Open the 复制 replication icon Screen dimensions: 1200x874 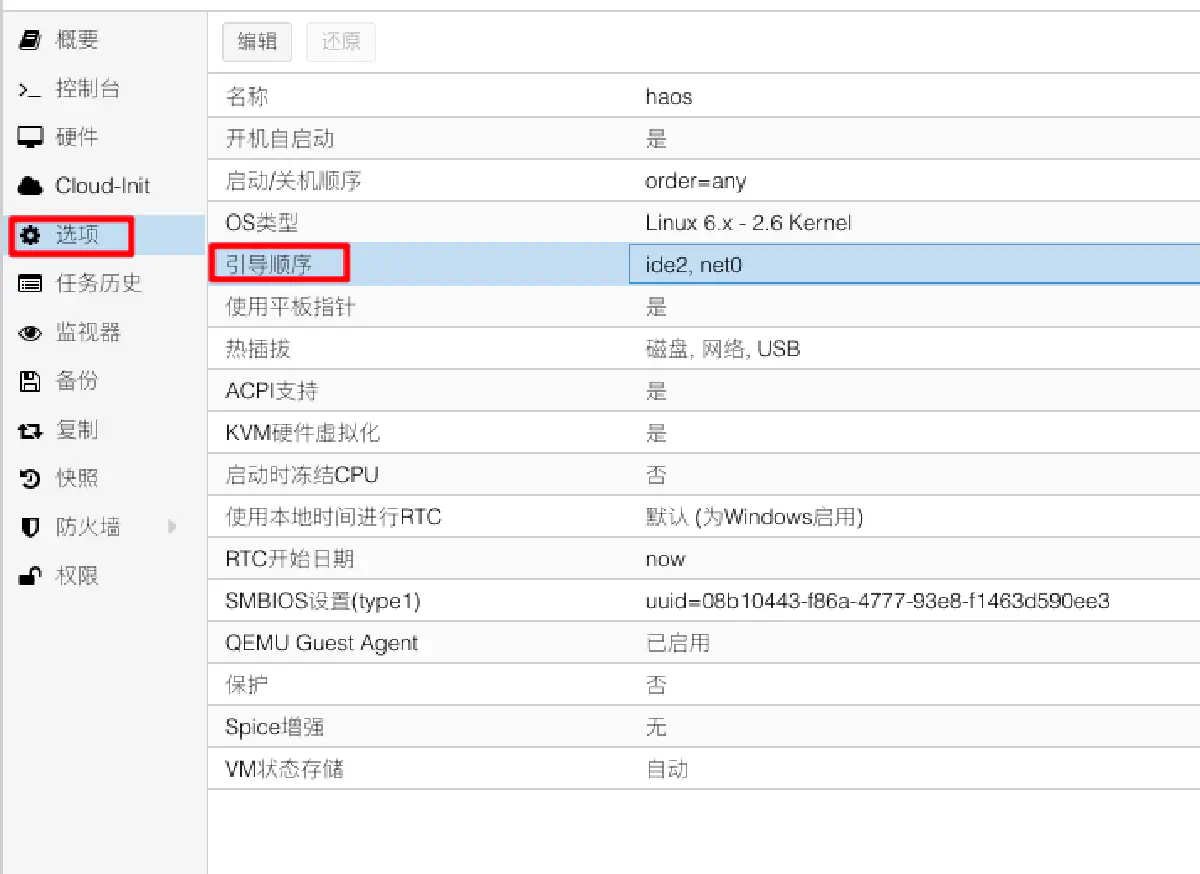click(x=30, y=431)
